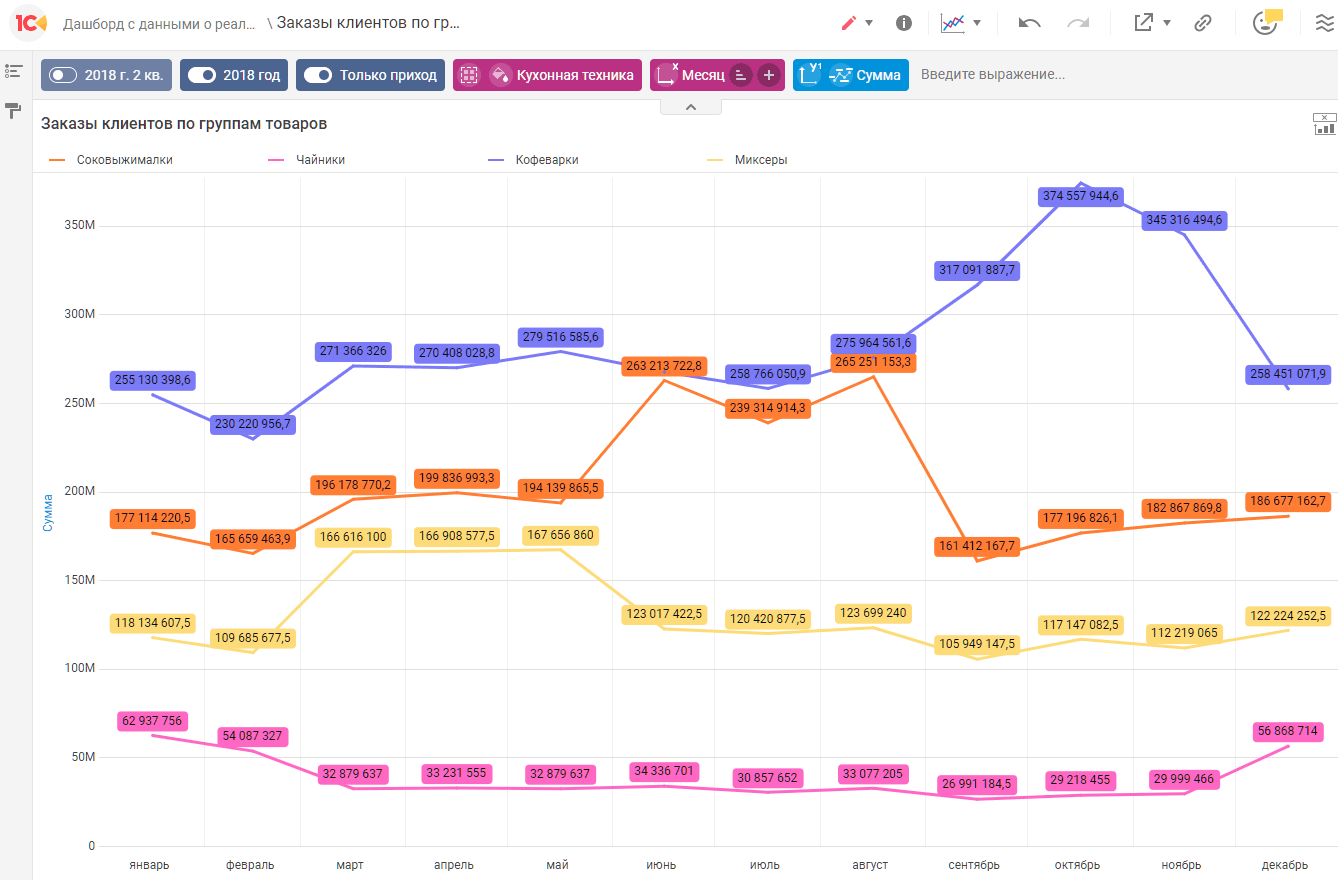Click the июнь axis label

[x=661, y=865]
